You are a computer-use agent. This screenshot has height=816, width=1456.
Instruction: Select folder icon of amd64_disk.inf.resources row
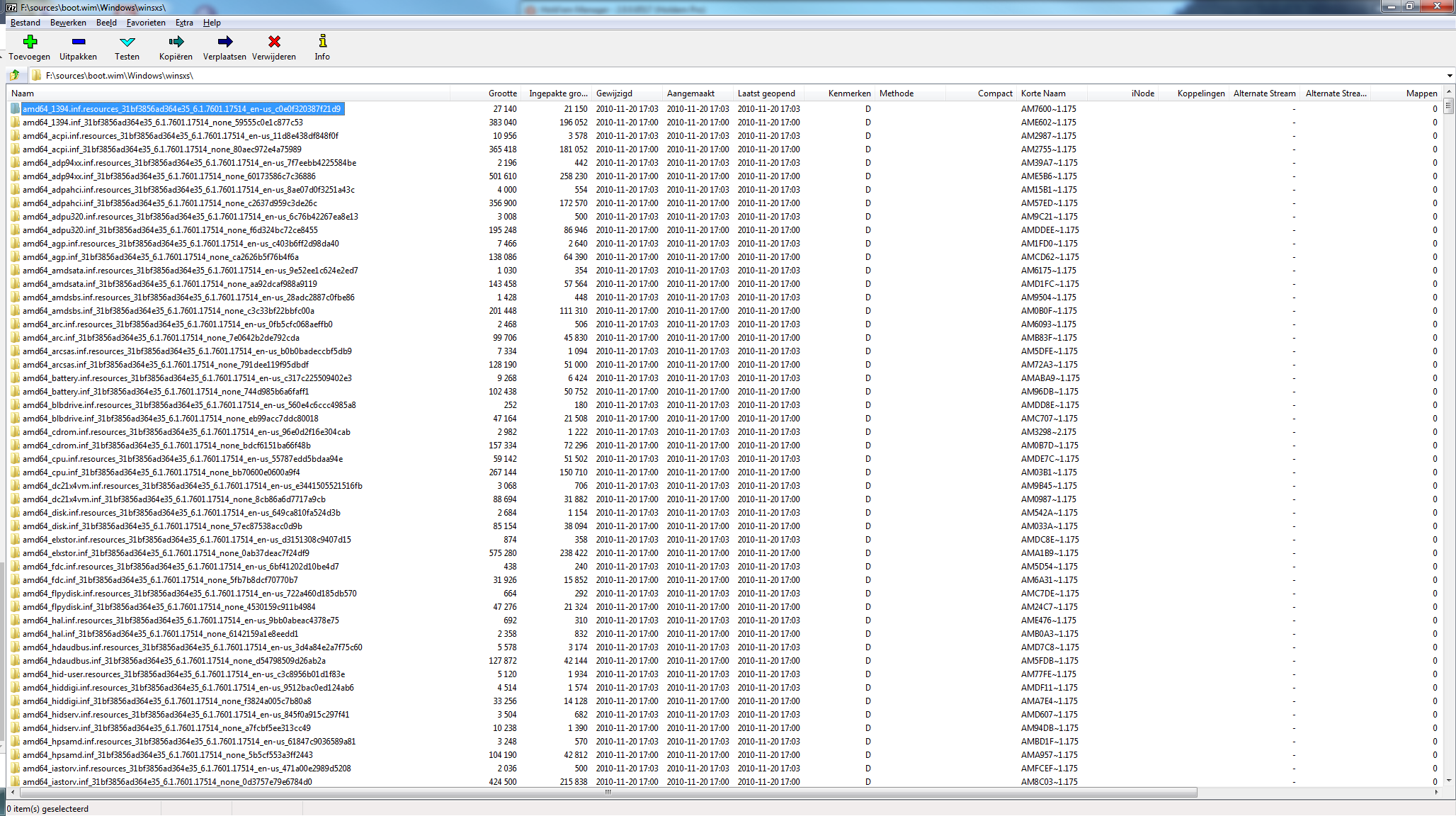coord(15,513)
